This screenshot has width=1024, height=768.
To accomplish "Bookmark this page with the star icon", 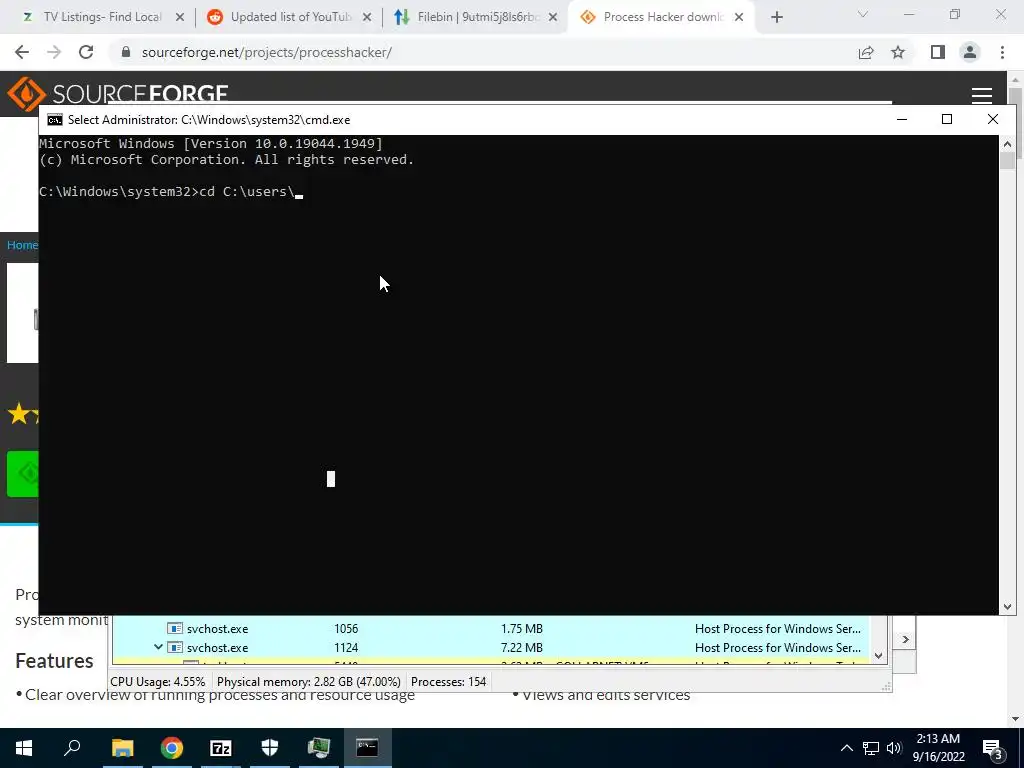I will coord(898,52).
